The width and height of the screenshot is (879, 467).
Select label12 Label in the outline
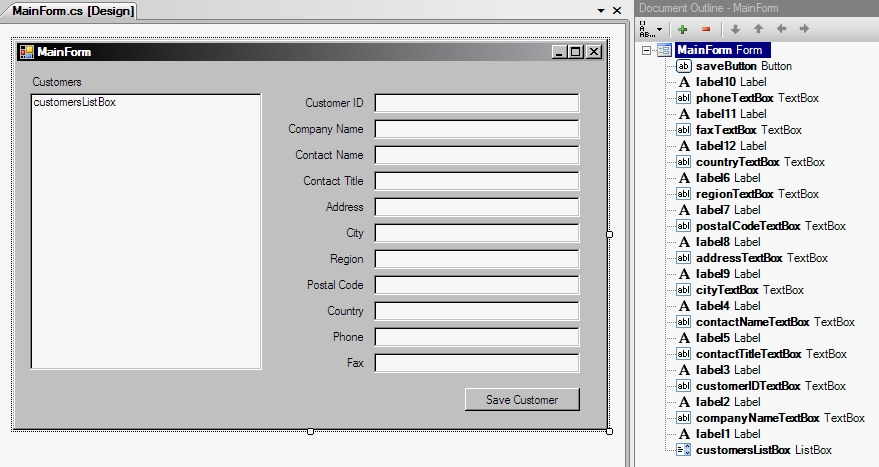pyautogui.click(x=730, y=146)
